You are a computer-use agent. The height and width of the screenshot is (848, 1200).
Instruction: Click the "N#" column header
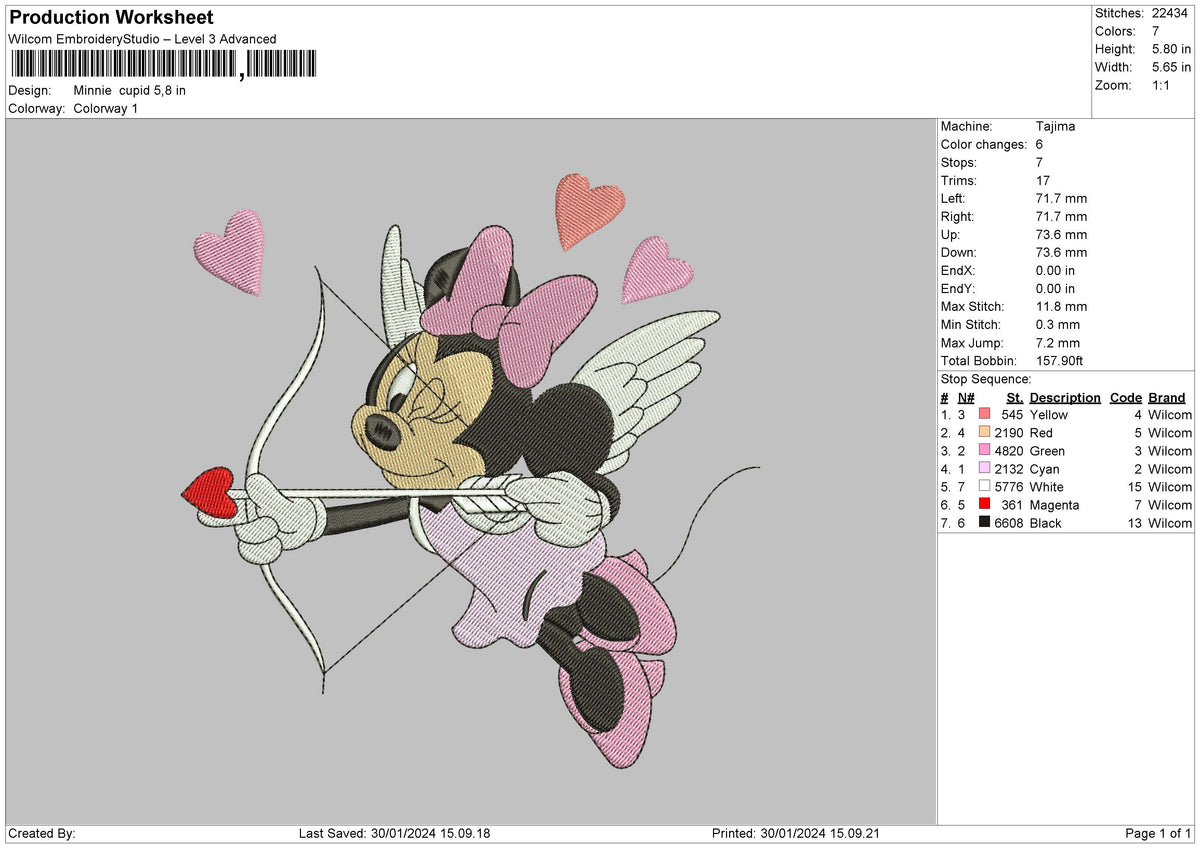tap(966, 398)
